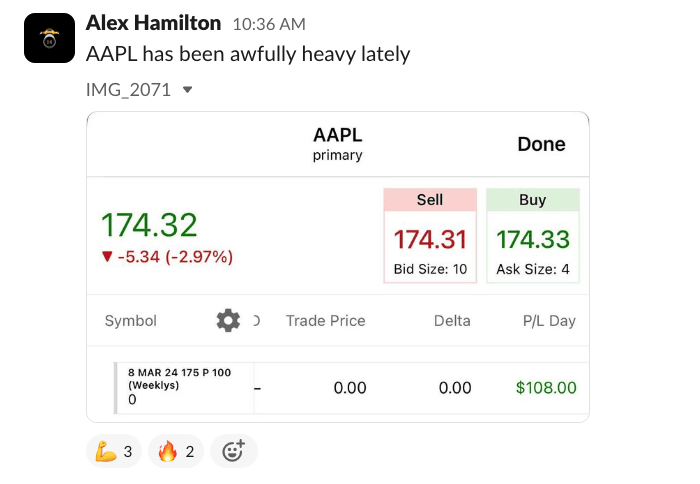The image size is (700, 484).
Task: Toggle the fire emoji reaction
Action: [x=177, y=451]
